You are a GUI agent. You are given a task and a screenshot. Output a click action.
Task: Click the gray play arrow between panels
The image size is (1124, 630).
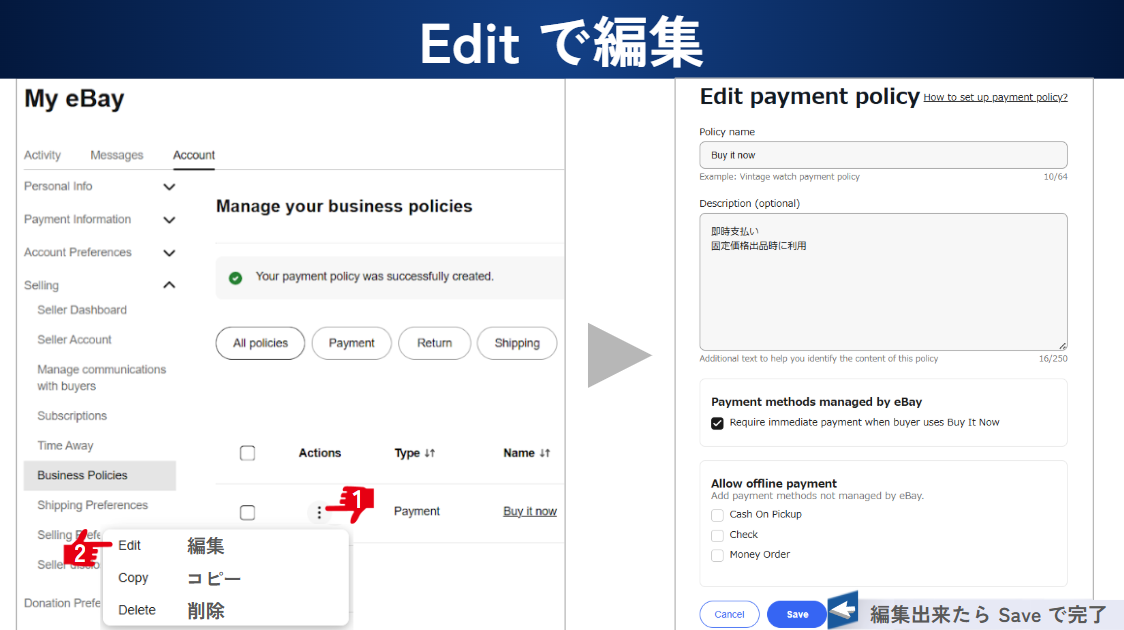click(x=618, y=355)
